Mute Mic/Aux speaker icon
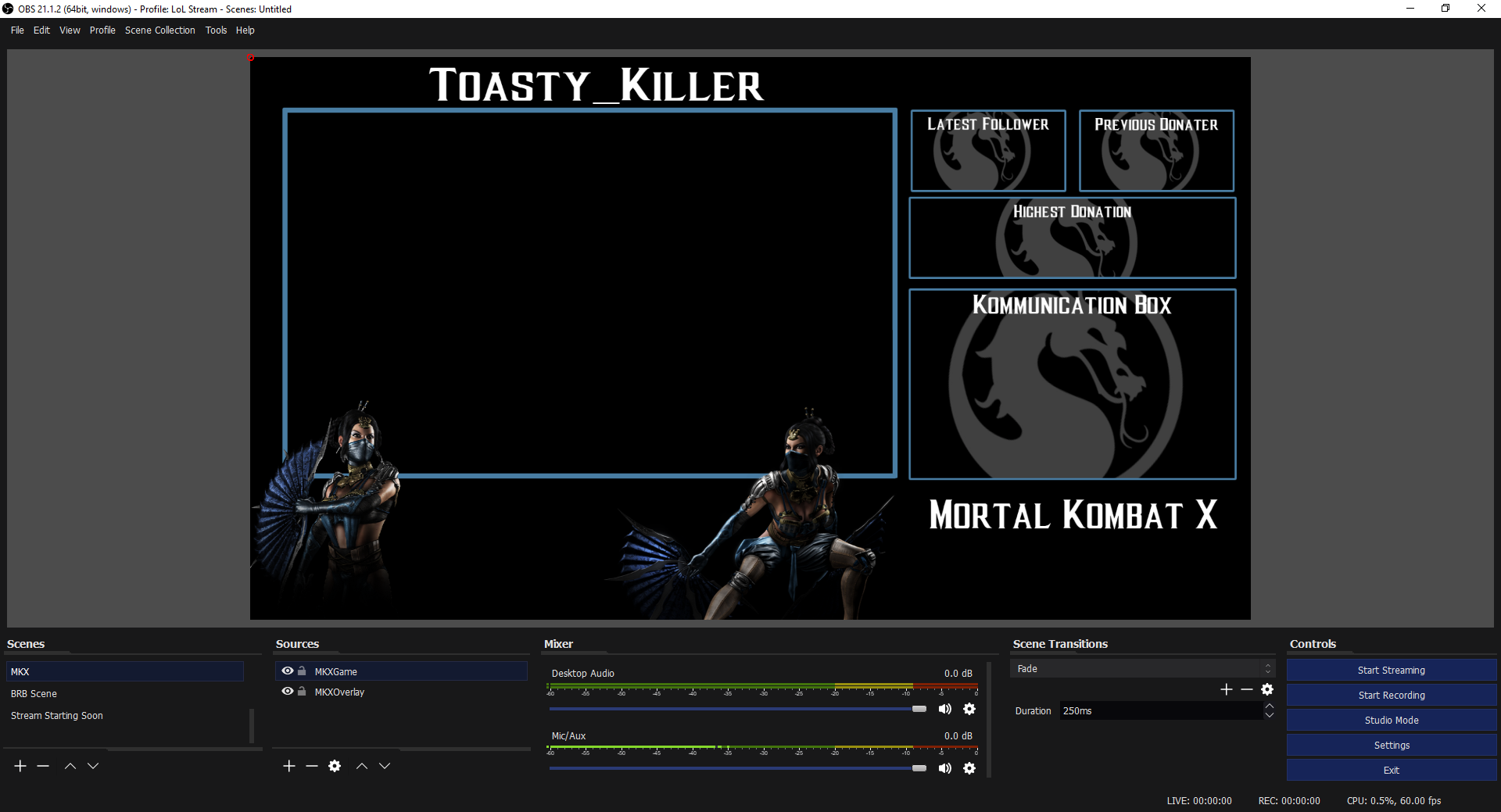The width and height of the screenshot is (1501, 812). (945, 768)
